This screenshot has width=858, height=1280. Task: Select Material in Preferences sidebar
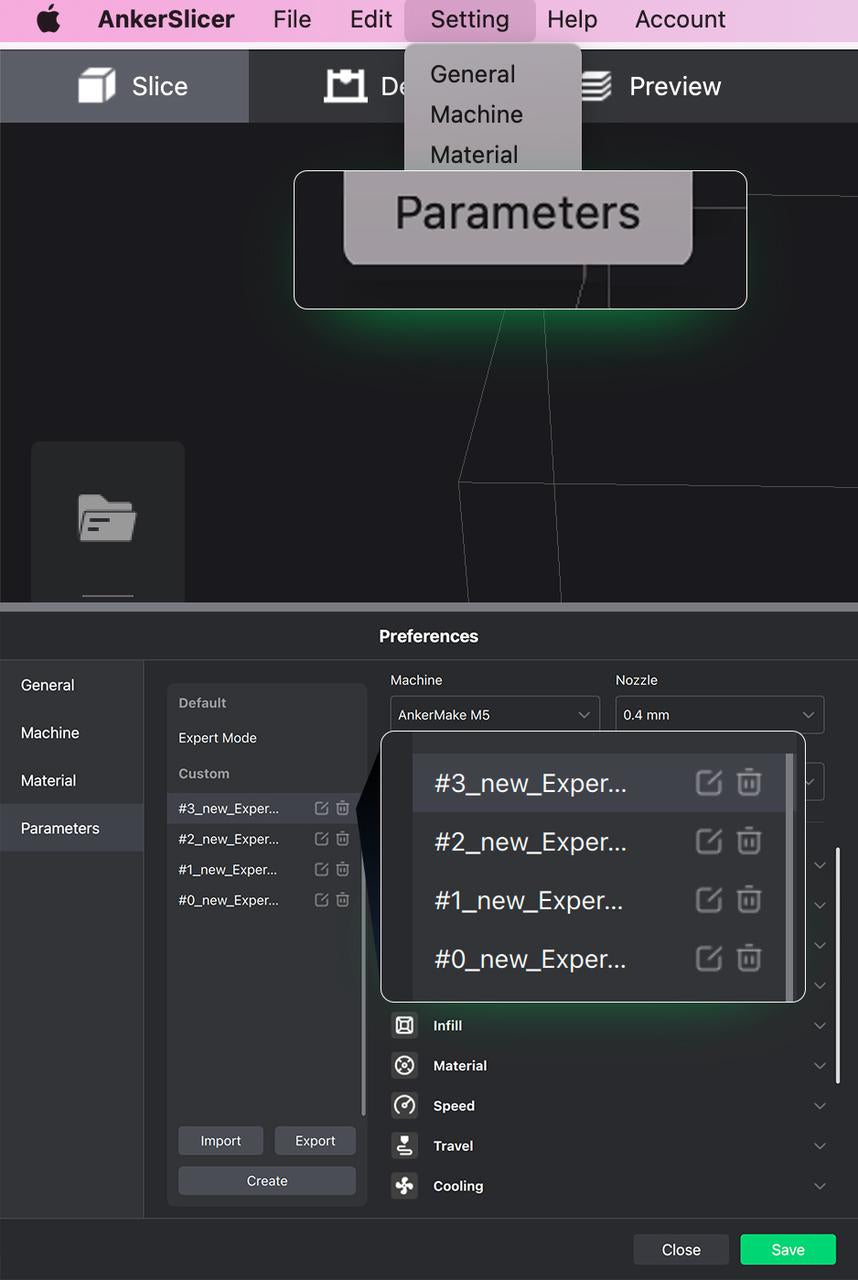tap(72, 780)
